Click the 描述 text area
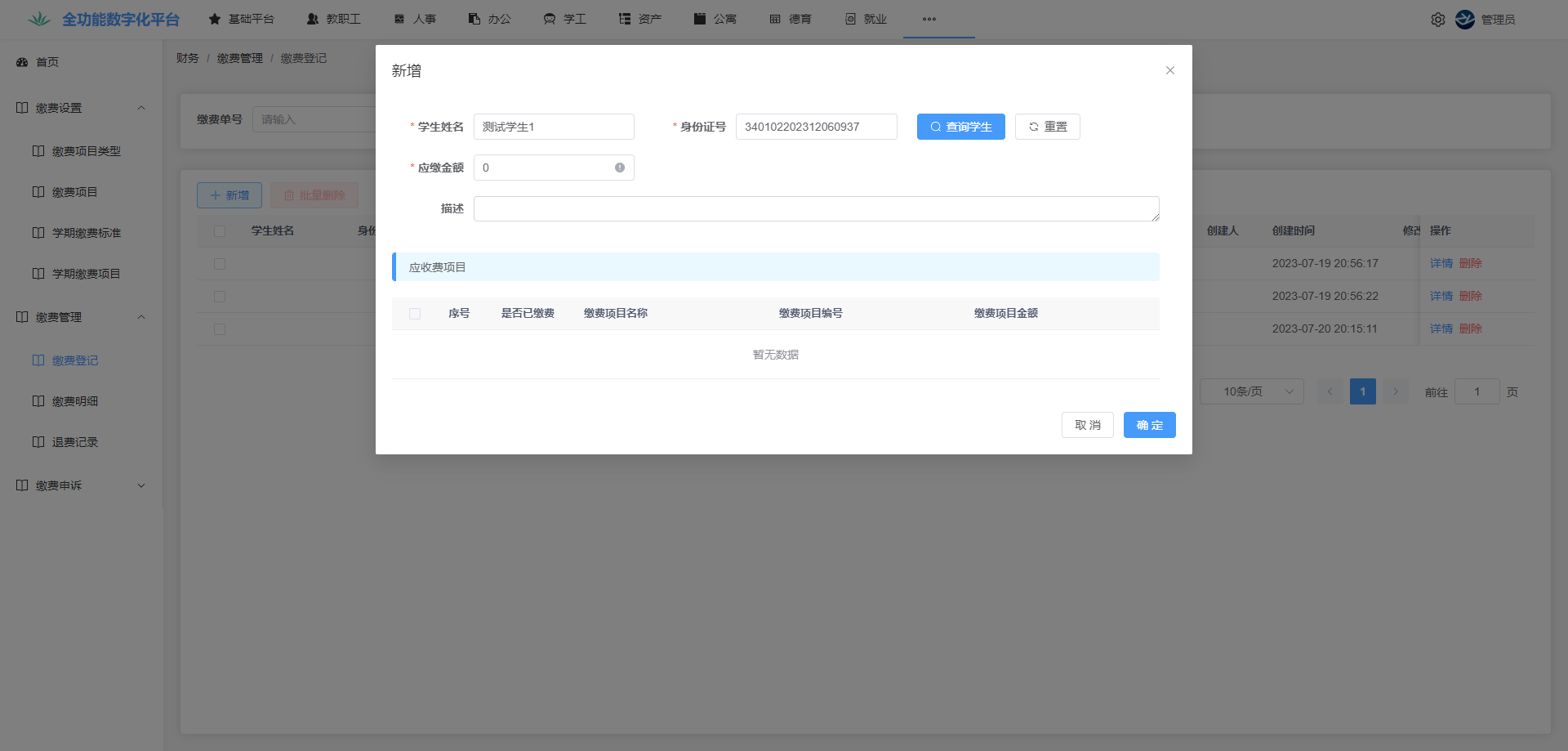The height and width of the screenshot is (751, 1568). pyautogui.click(x=816, y=209)
